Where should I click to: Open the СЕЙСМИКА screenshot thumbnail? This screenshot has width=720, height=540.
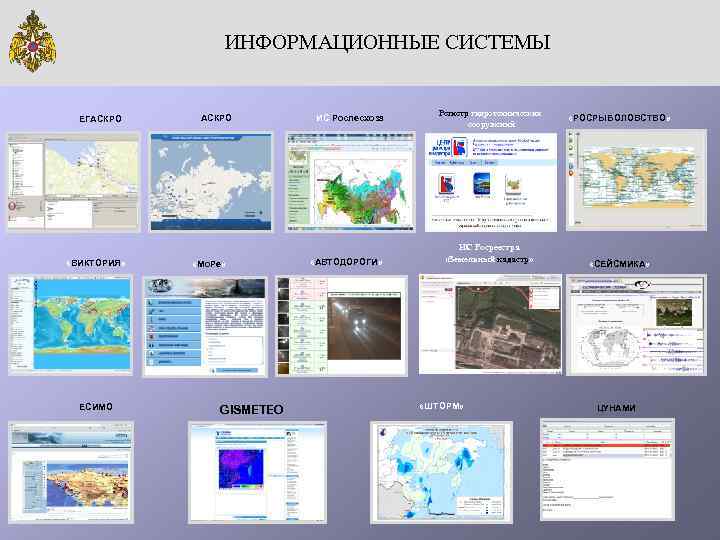[x=636, y=325]
